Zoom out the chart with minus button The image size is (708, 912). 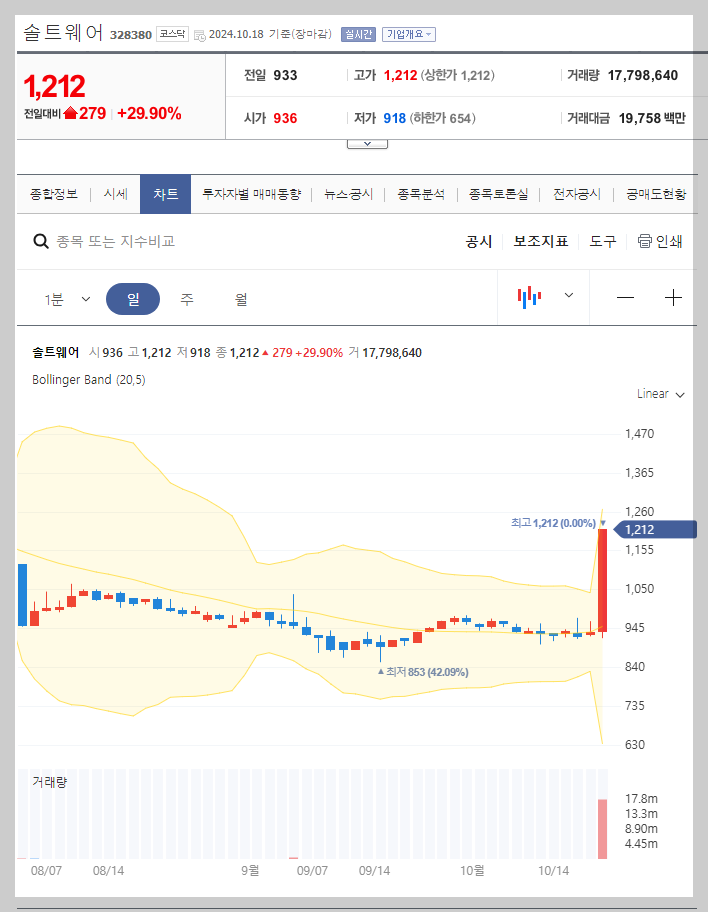click(x=625, y=298)
